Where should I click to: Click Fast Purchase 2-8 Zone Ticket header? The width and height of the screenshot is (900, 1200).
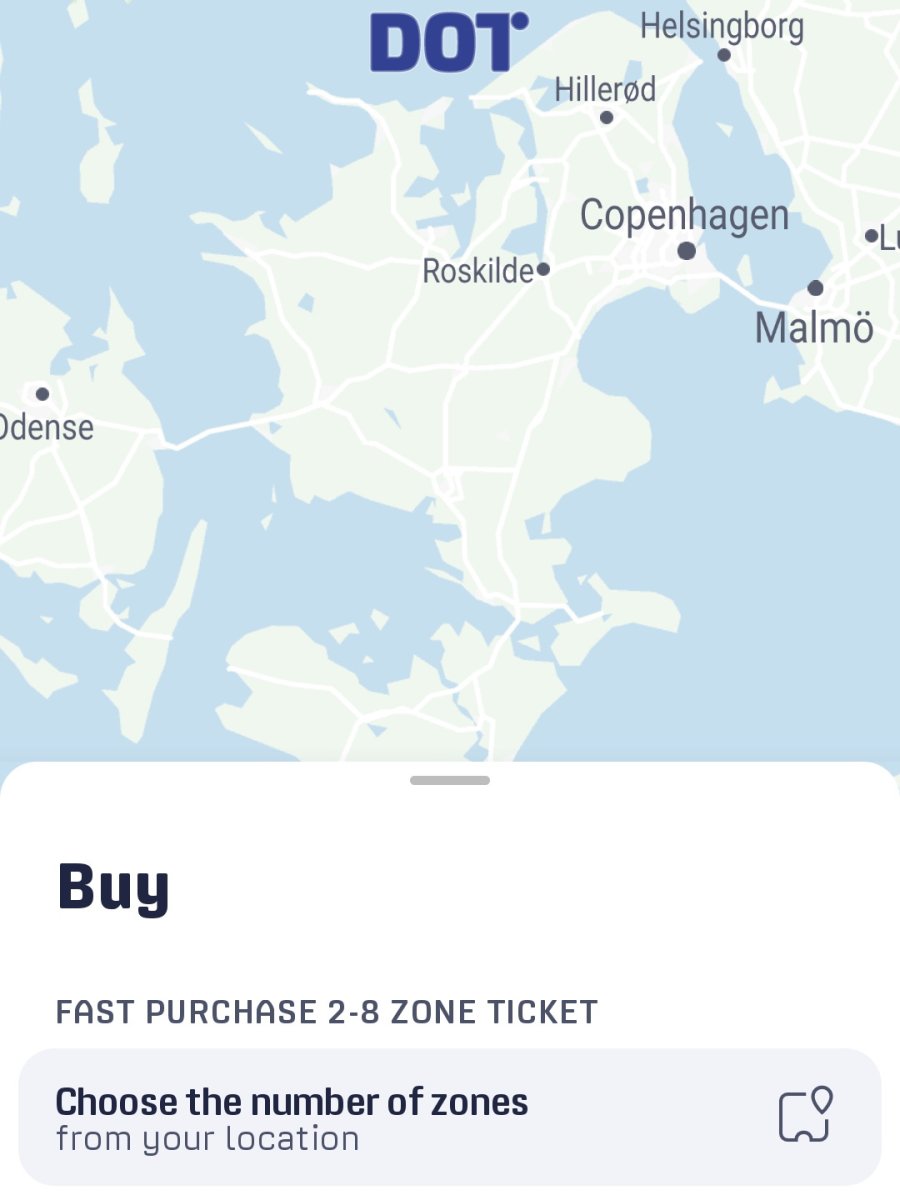[326, 1012]
